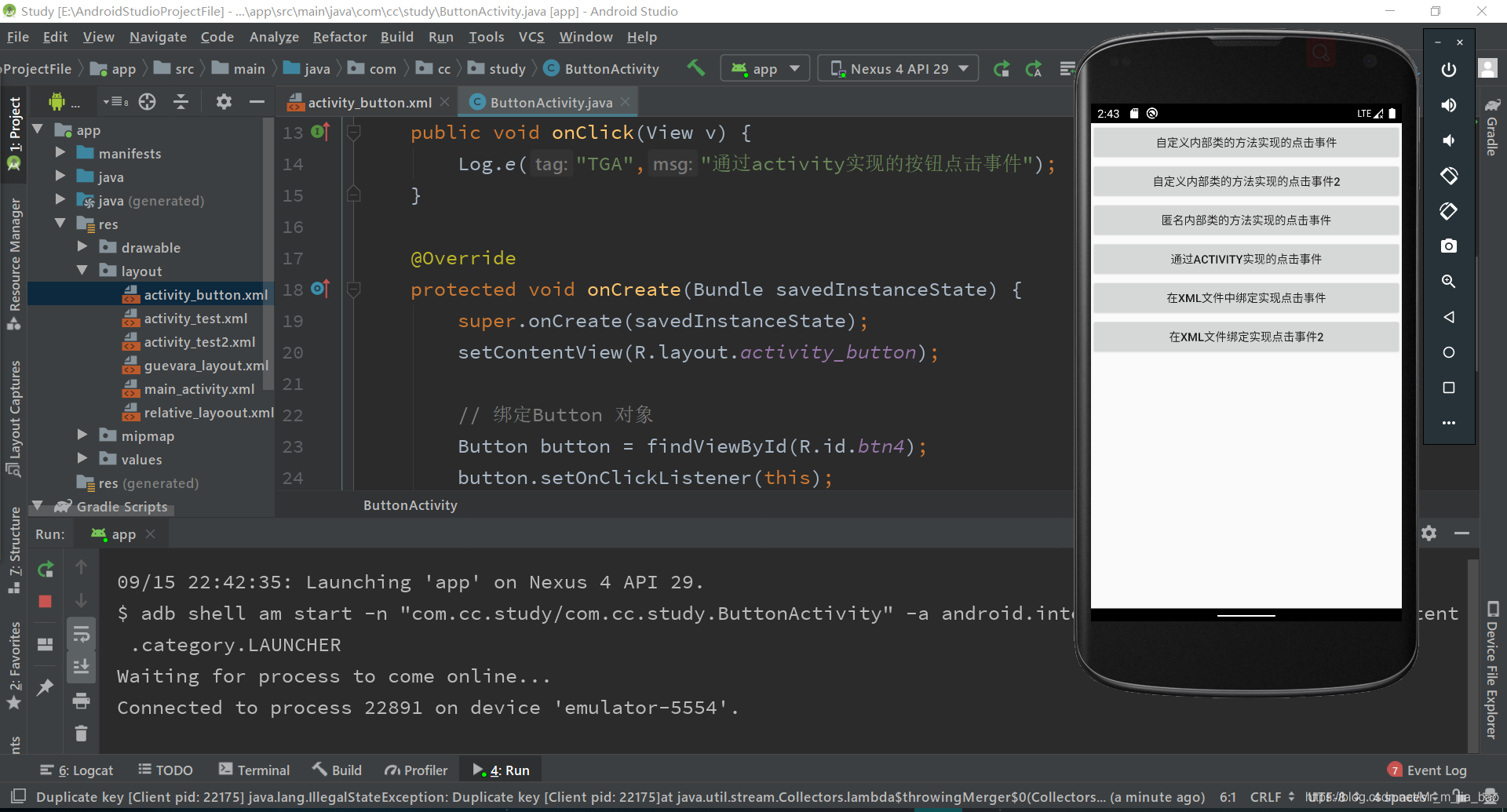
Task: Select activity_test.xml in the project tree
Action: [195, 318]
